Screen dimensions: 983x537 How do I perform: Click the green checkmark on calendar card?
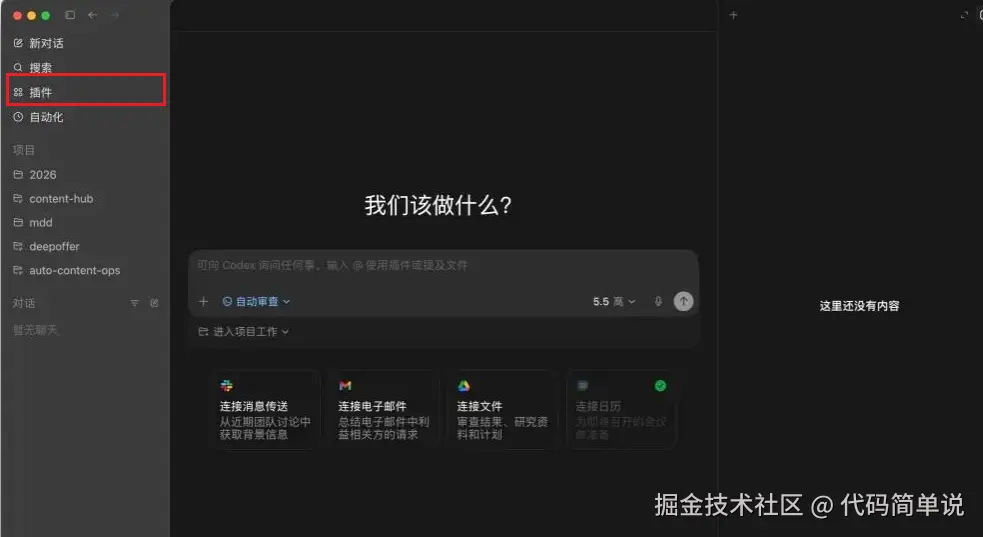pyautogui.click(x=660, y=385)
